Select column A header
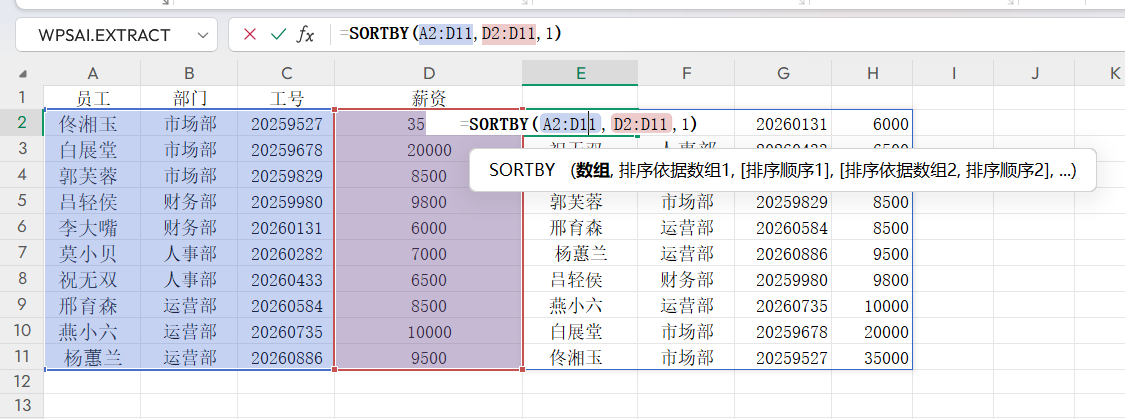Image resolution: width=1125 pixels, height=419 pixels. coord(93,72)
